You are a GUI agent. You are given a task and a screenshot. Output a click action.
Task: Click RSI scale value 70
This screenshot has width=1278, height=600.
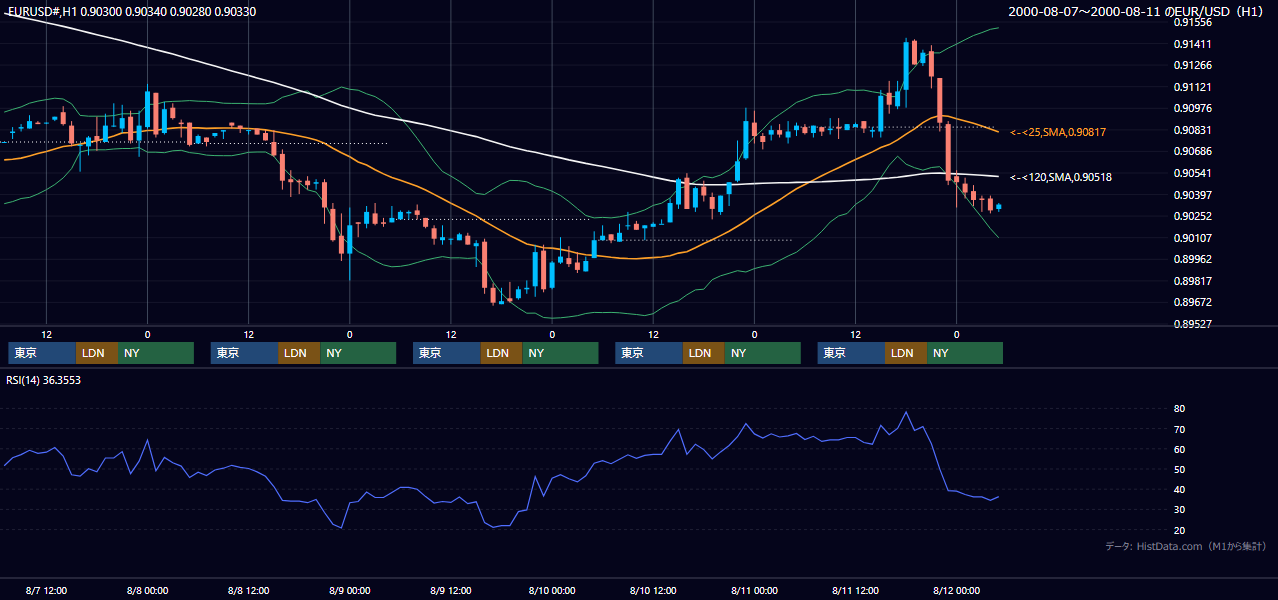coord(1180,429)
